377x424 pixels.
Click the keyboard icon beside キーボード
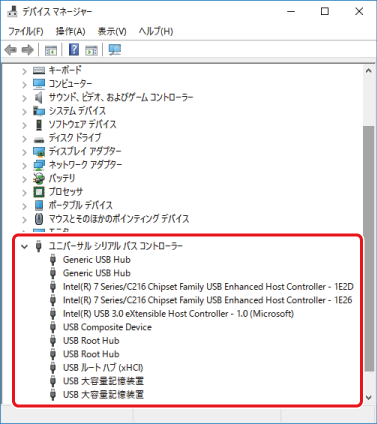point(39,70)
